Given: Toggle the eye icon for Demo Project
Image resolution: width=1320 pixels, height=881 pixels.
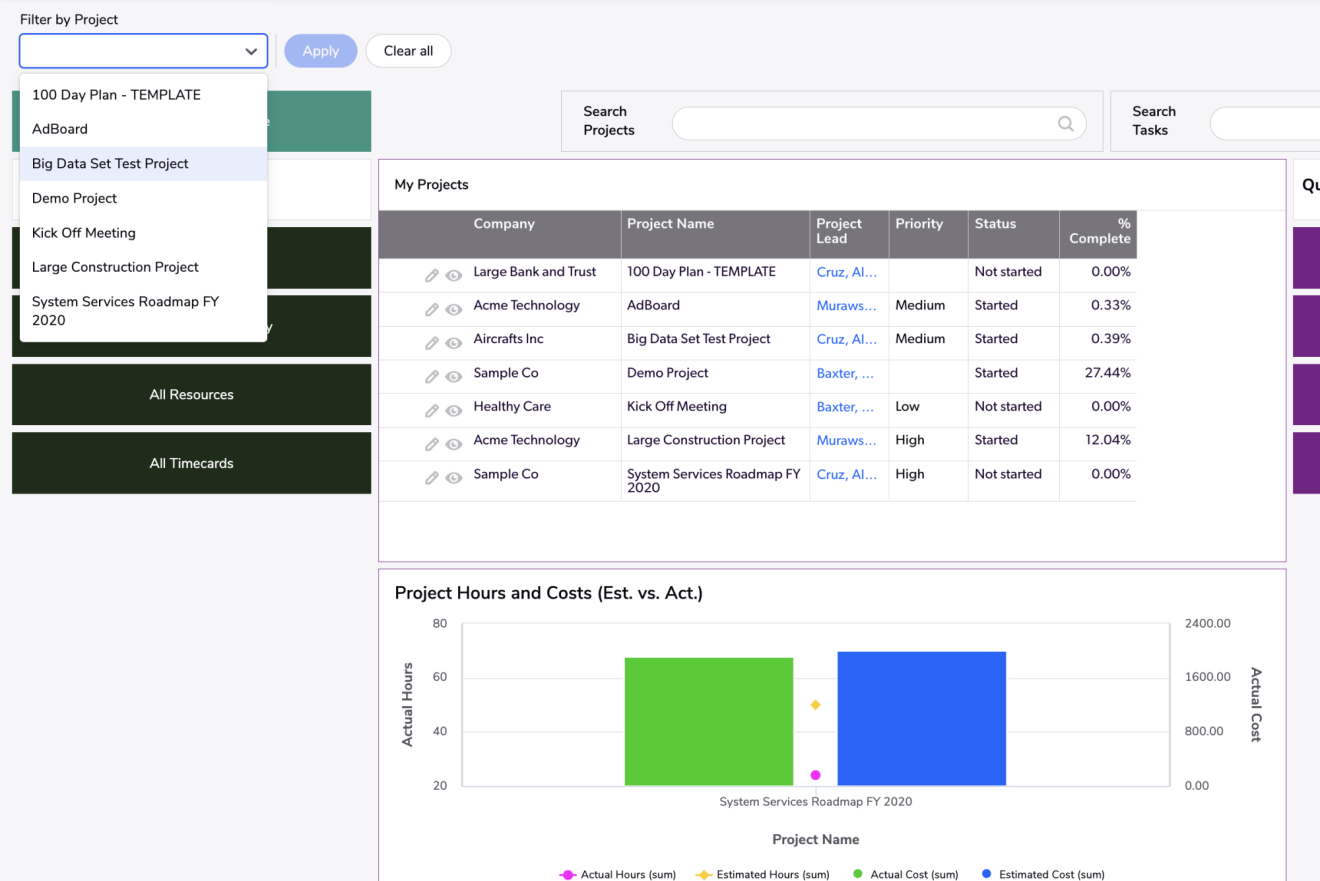Looking at the screenshot, I should pyautogui.click(x=454, y=373).
